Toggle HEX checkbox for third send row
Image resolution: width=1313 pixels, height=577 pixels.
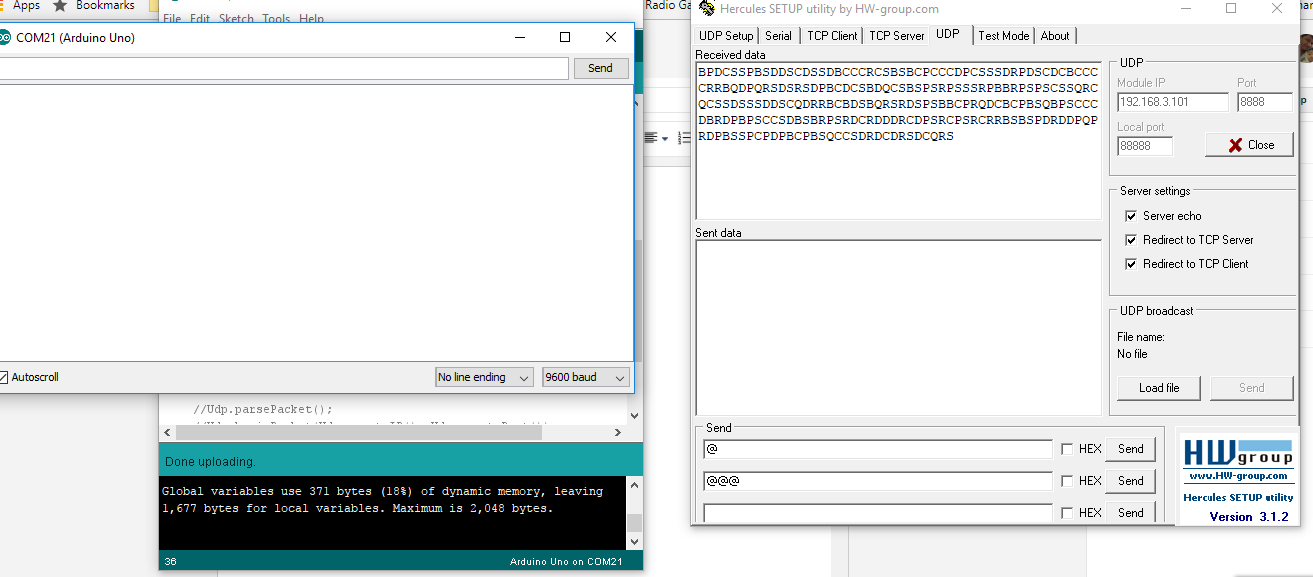(1067, 513)
